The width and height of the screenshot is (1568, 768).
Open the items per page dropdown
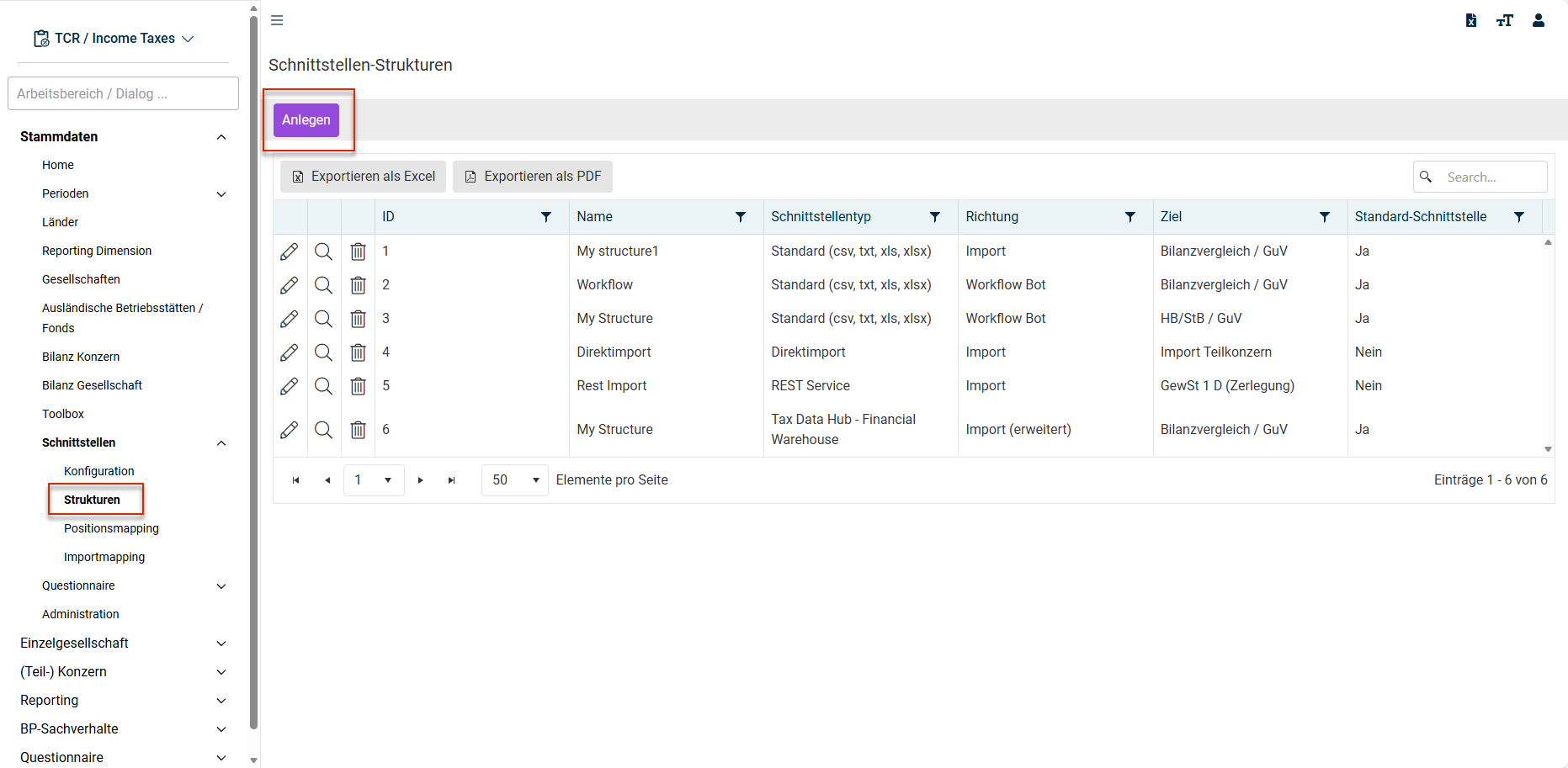coord(515,480)
